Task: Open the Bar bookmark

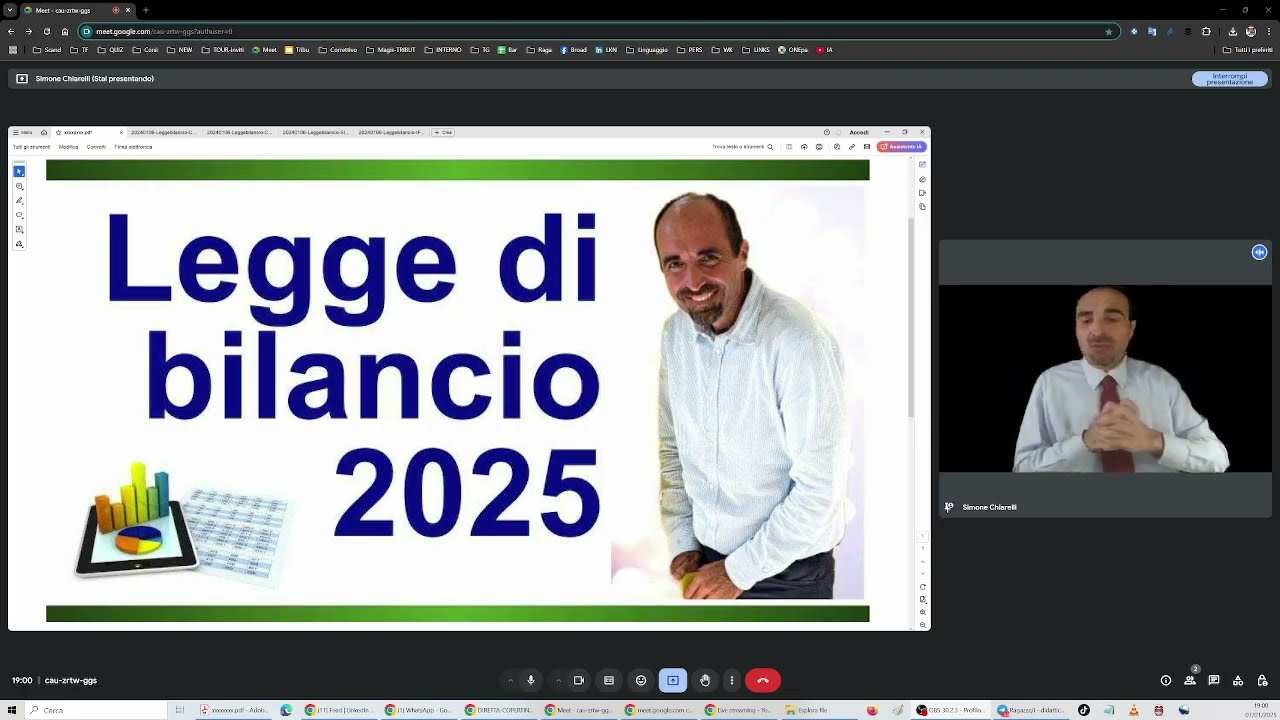Action: coord(508,49)
